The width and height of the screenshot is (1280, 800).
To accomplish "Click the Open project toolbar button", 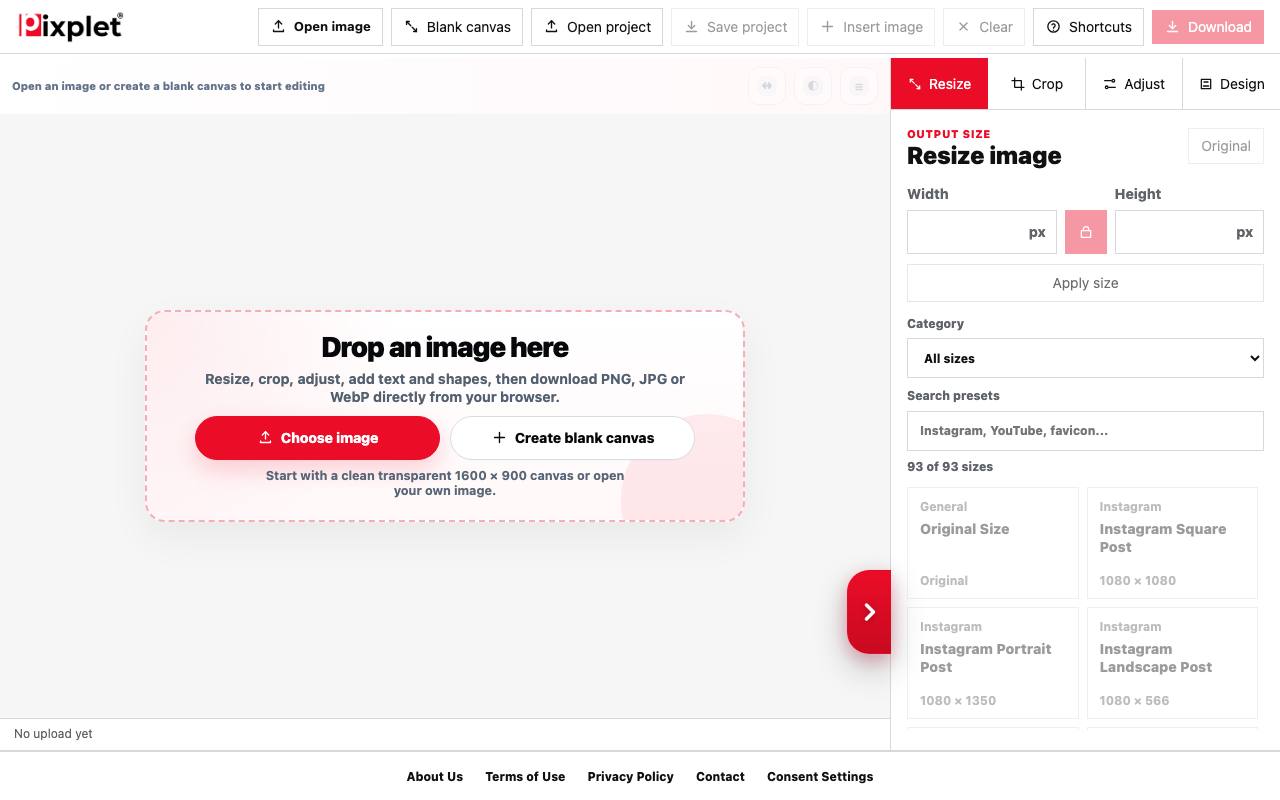I will pyautogui.click(x=597, y=27).
